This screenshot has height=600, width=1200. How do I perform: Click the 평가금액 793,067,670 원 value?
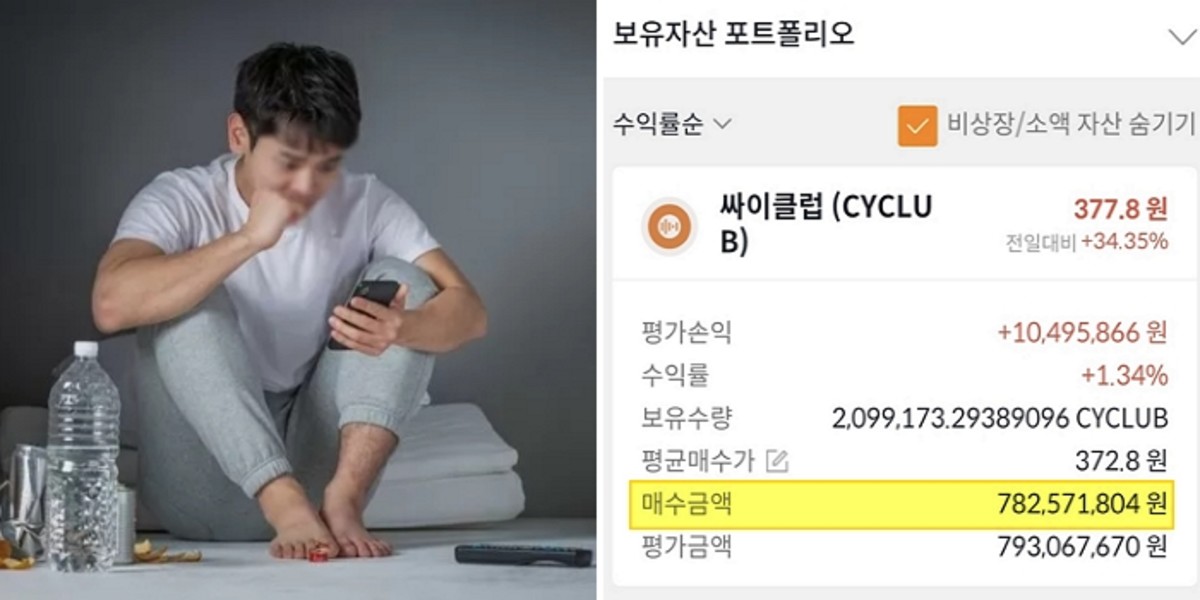pos(1083,547)
